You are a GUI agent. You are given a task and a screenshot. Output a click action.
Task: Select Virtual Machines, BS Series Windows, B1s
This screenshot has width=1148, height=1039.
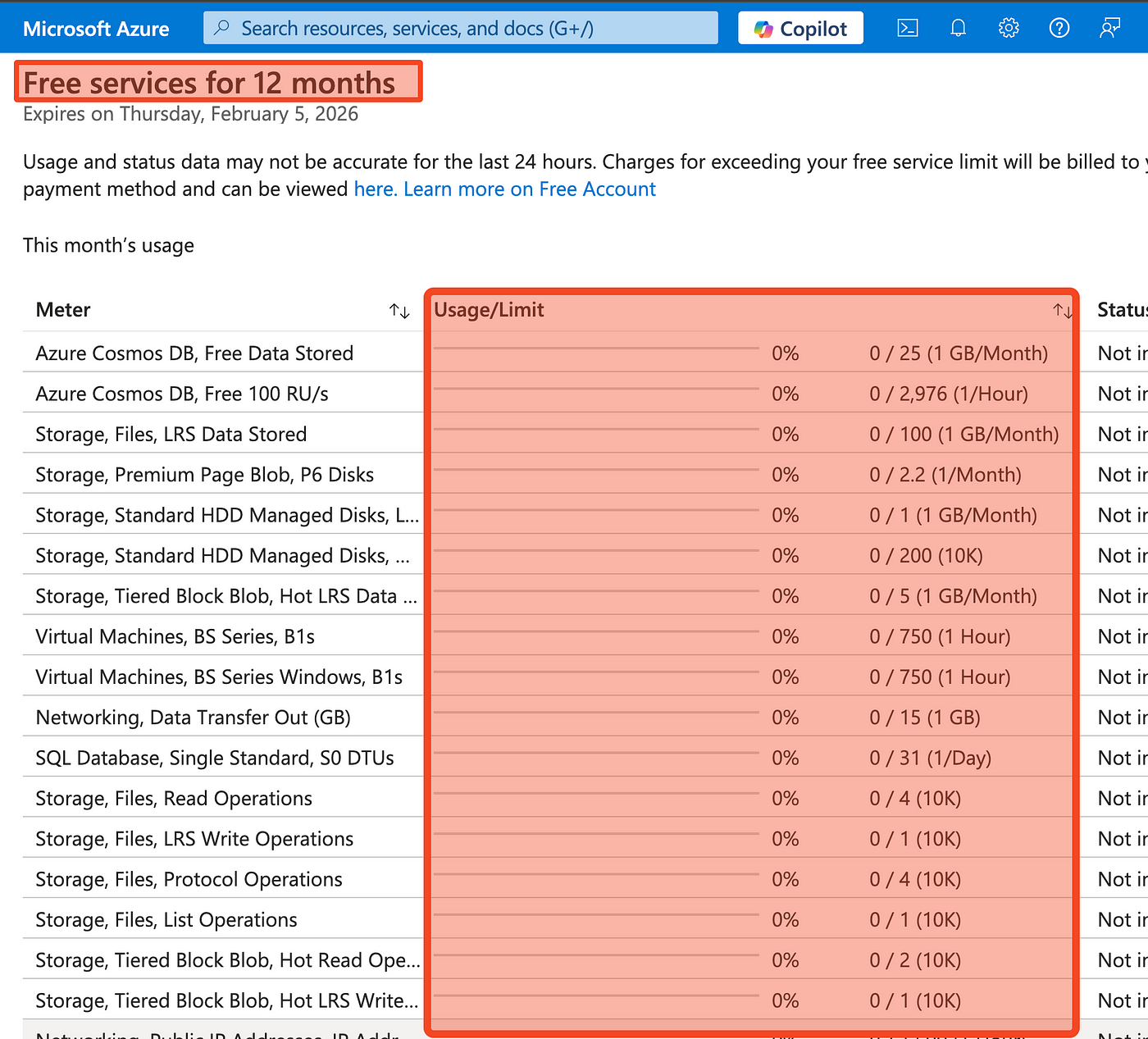(219, 677)
